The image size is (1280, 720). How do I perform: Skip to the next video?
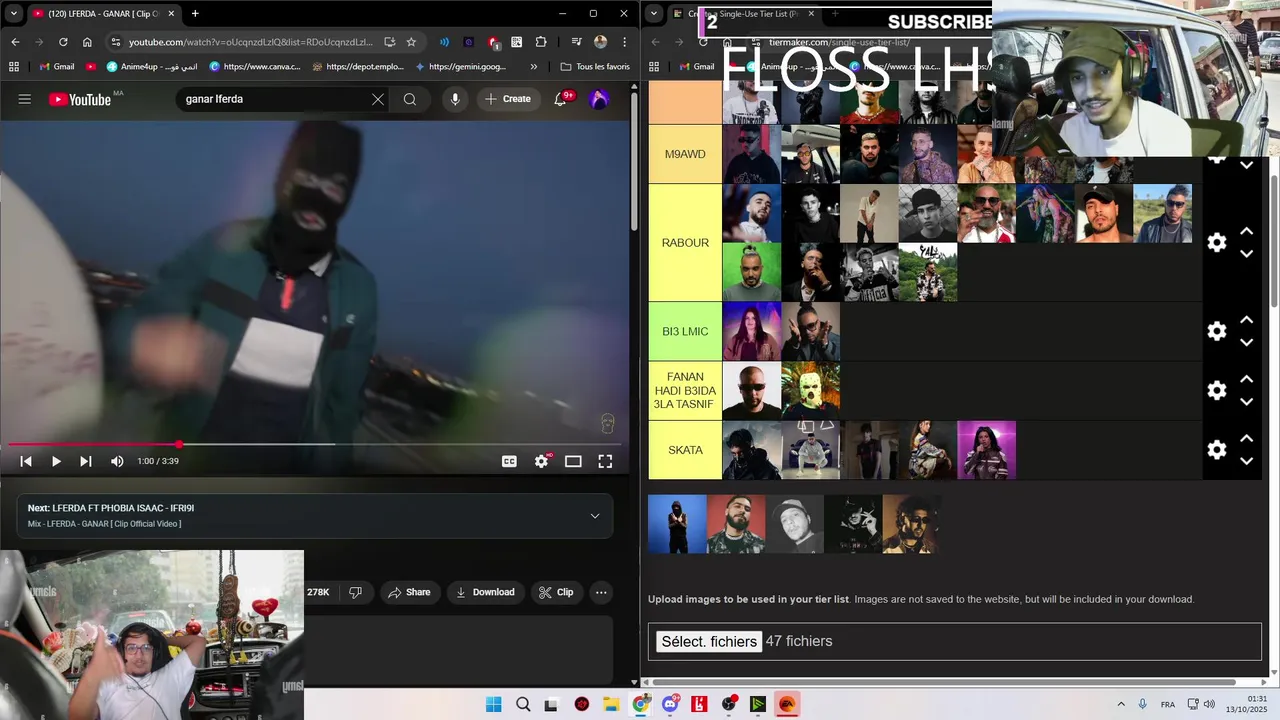point(86,461)
